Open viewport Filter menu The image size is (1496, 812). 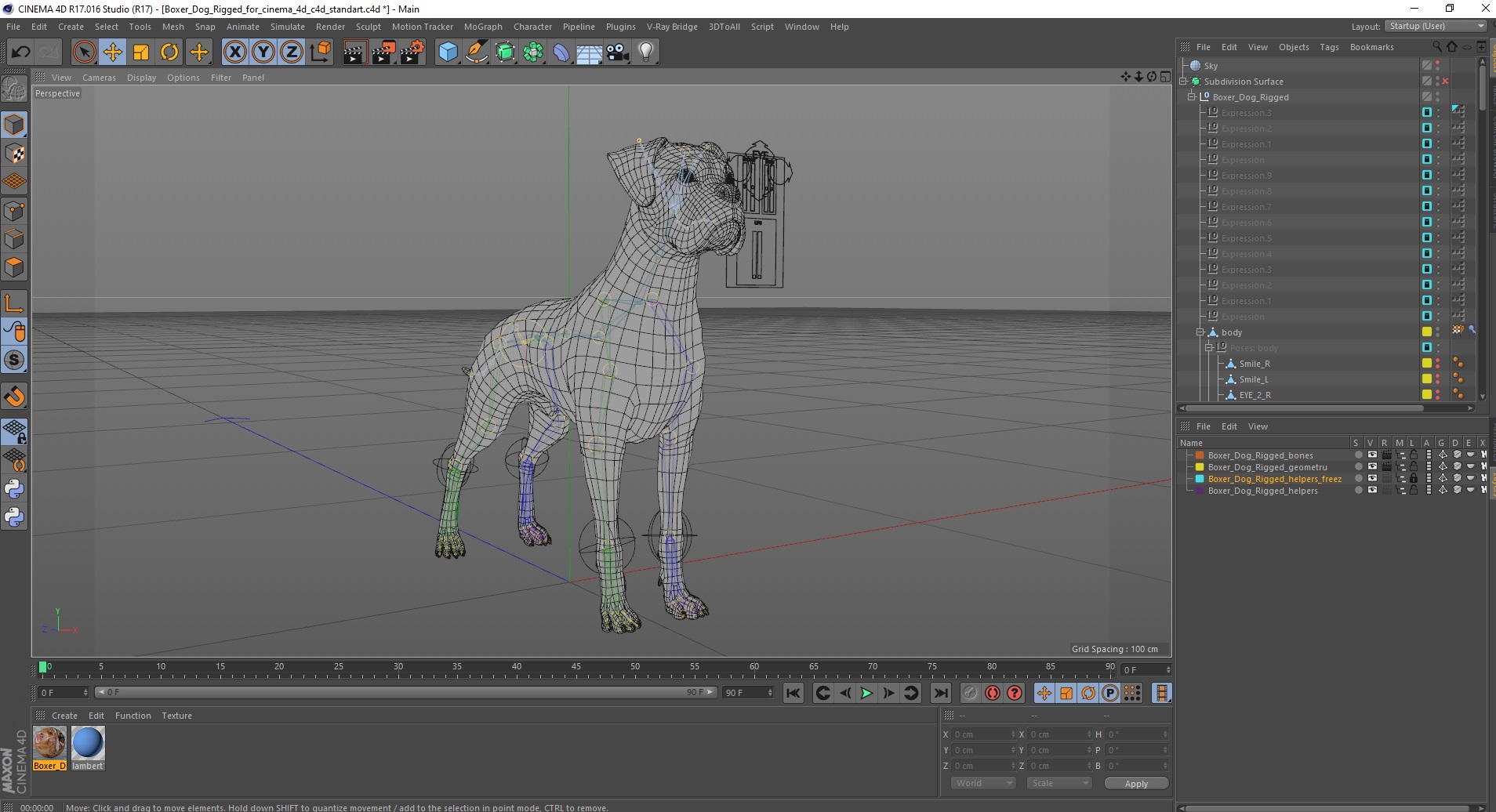(x=221, y=78)
